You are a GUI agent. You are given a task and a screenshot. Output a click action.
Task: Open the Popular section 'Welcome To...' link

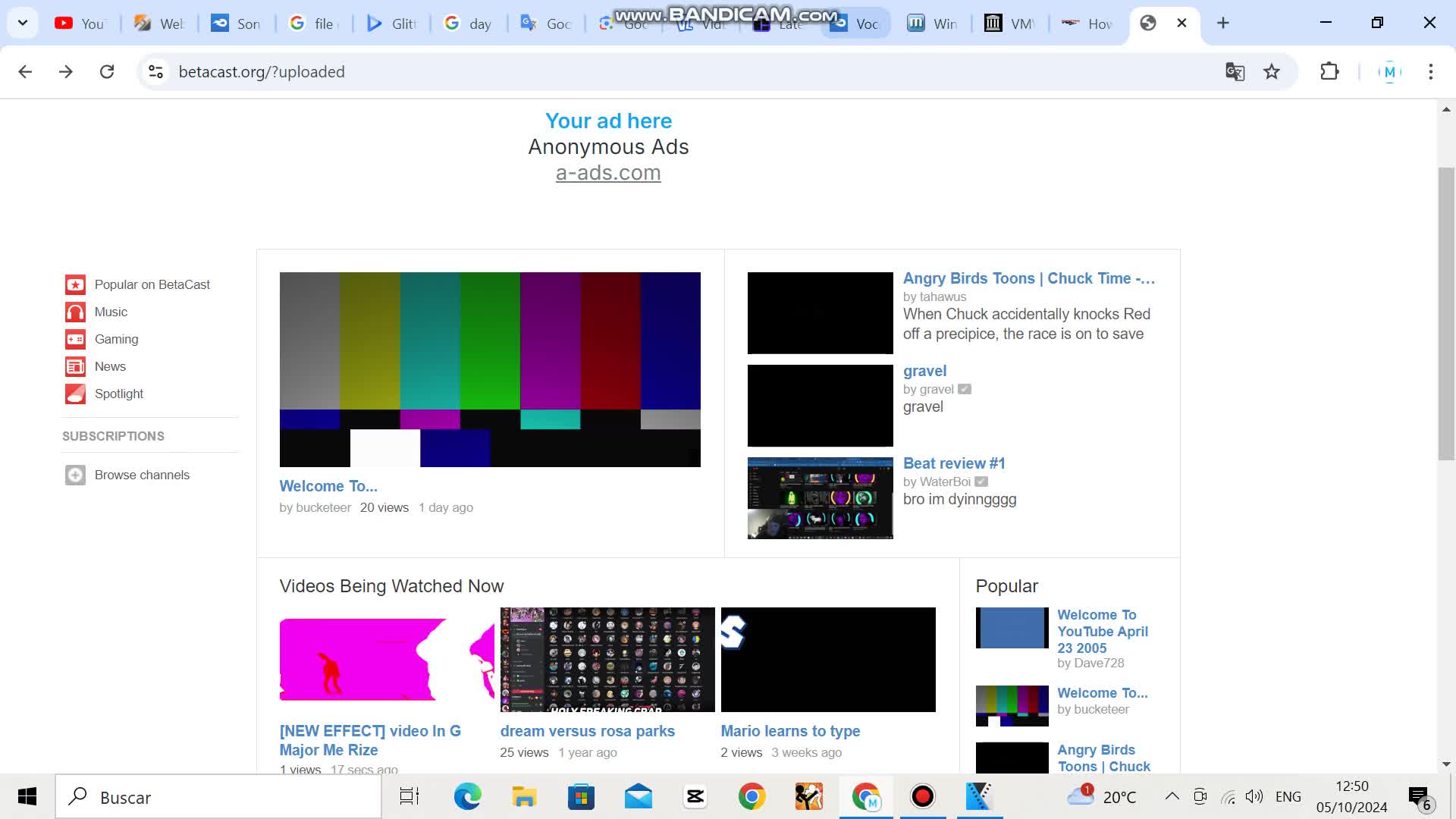click(x=1103, y=692)
